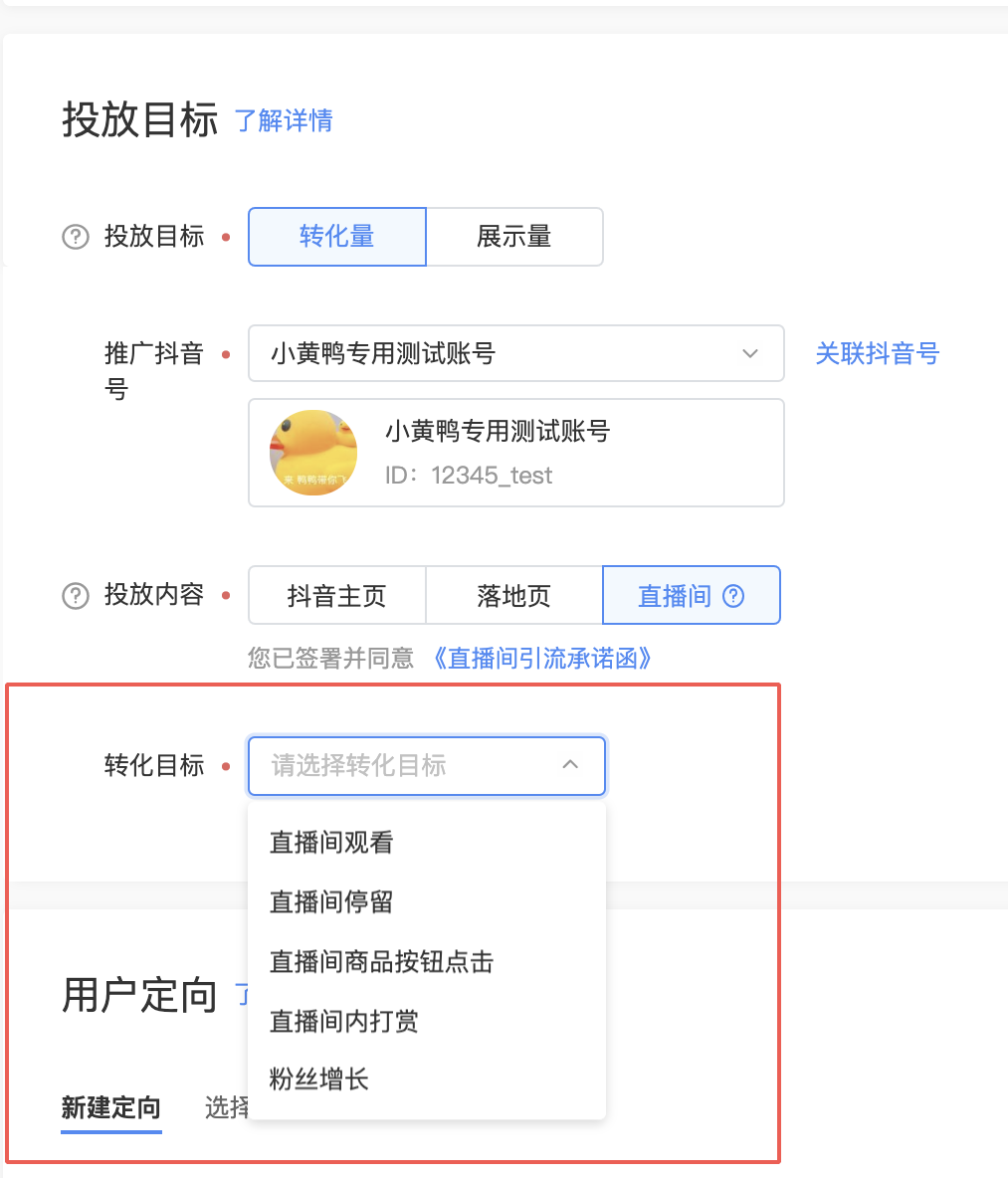Viewport: 1008px width, 1178px height.
Task: 点击「投放内容」旁的问号帮助图标
Action: coord(75,595)
